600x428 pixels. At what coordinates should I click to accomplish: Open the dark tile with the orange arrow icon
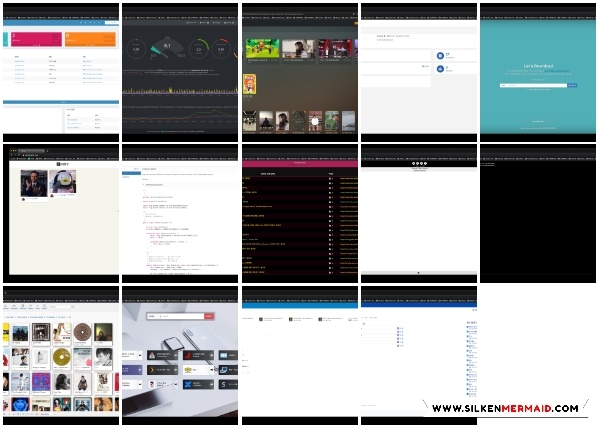point(162,370)
